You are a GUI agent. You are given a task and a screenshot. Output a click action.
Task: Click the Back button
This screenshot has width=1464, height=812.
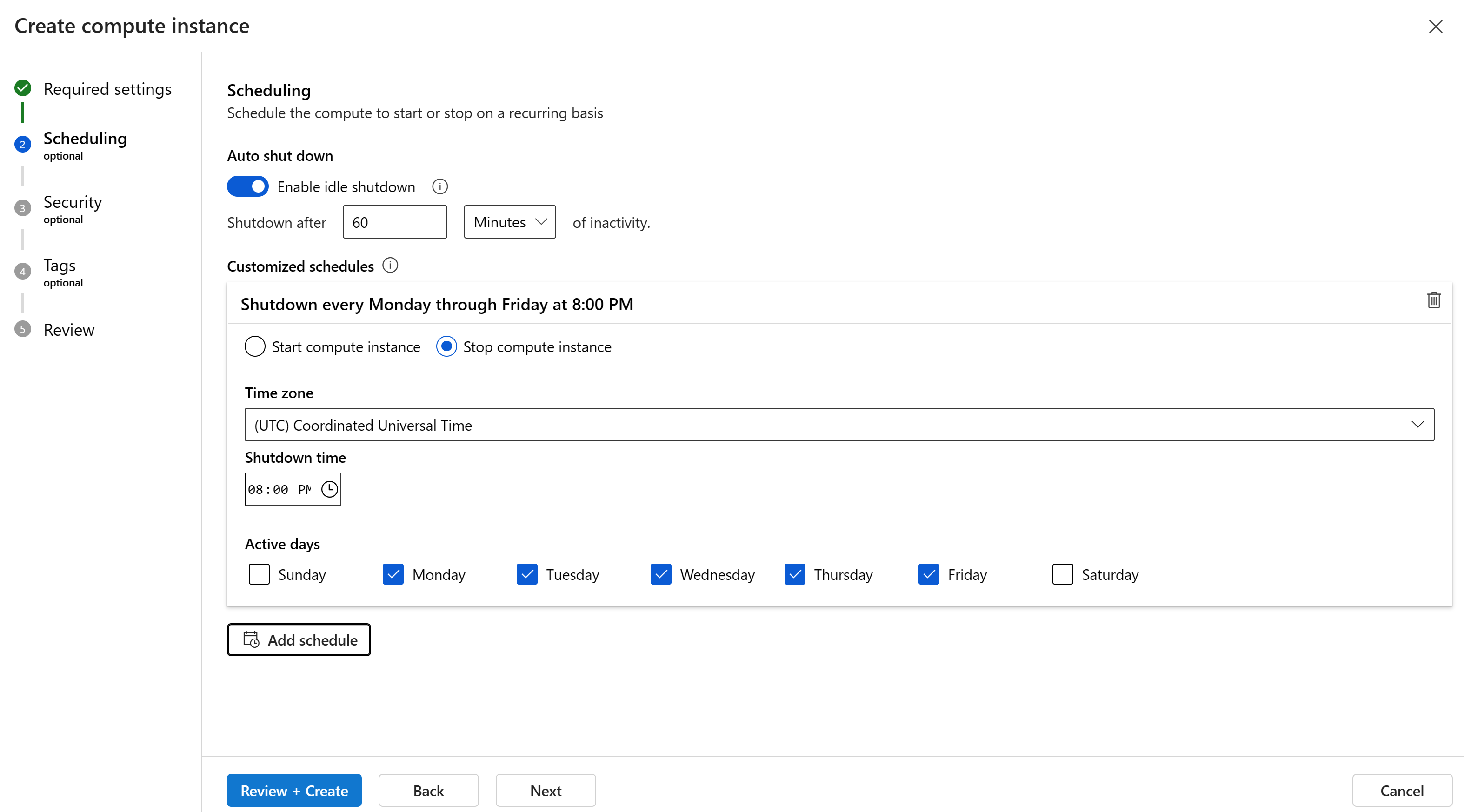click(x=428, y=791)
